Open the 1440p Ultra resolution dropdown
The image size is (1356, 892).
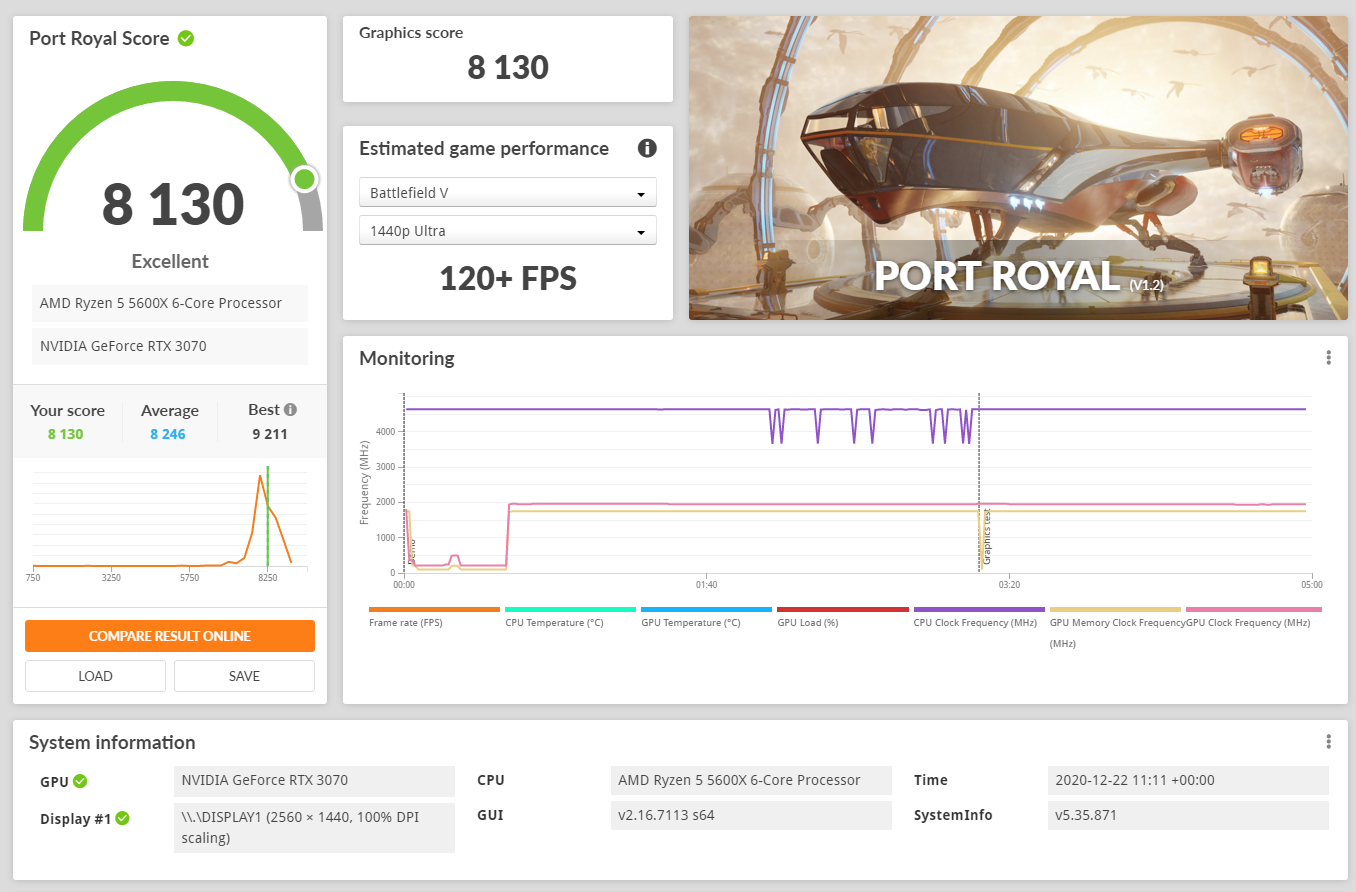(x=507, y=231)
